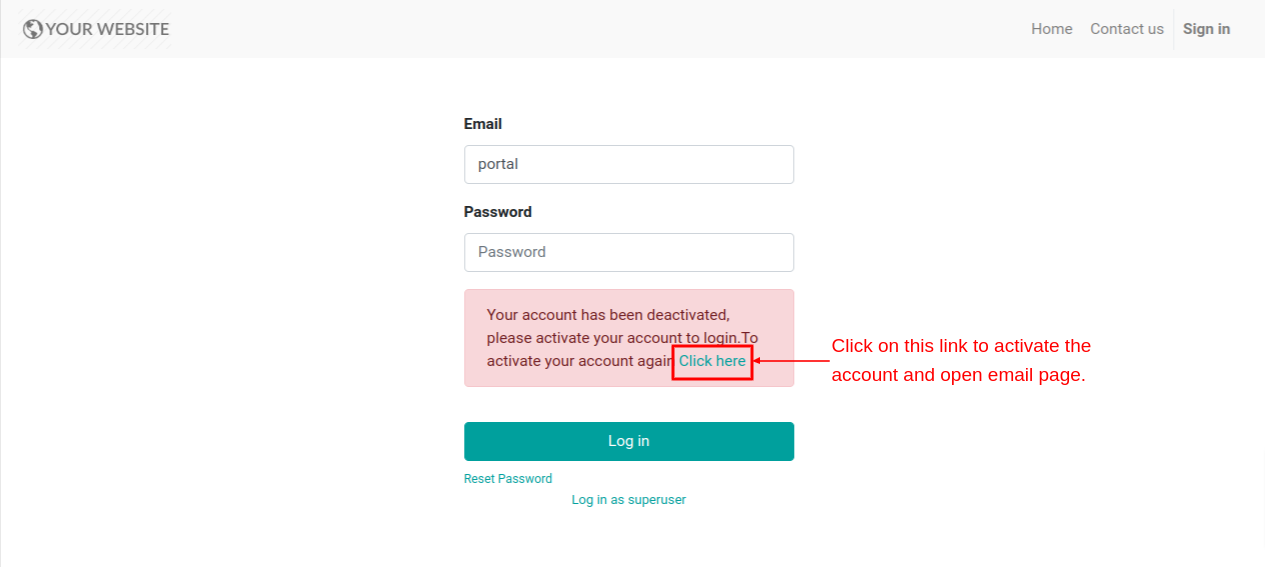Click the teal Log in button

629,441
